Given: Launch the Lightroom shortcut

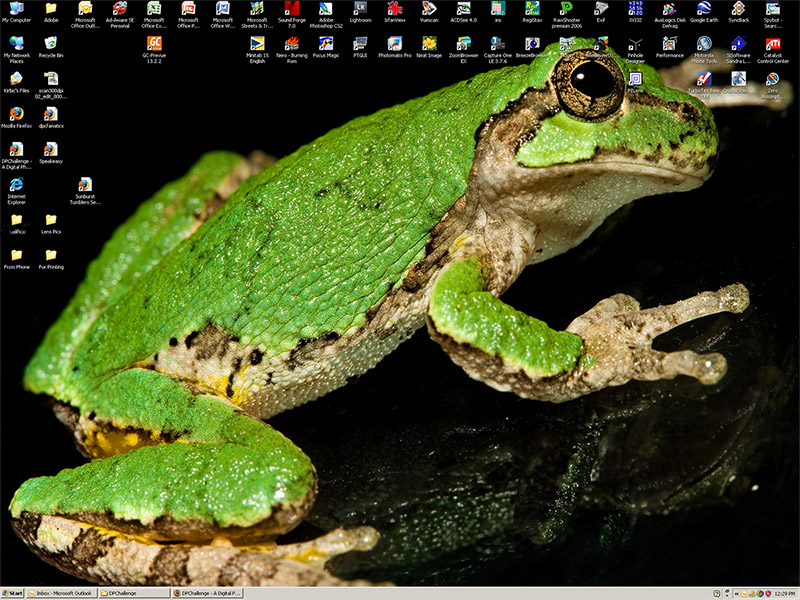Looking at the screenshot, I should (x=360, y=12).
